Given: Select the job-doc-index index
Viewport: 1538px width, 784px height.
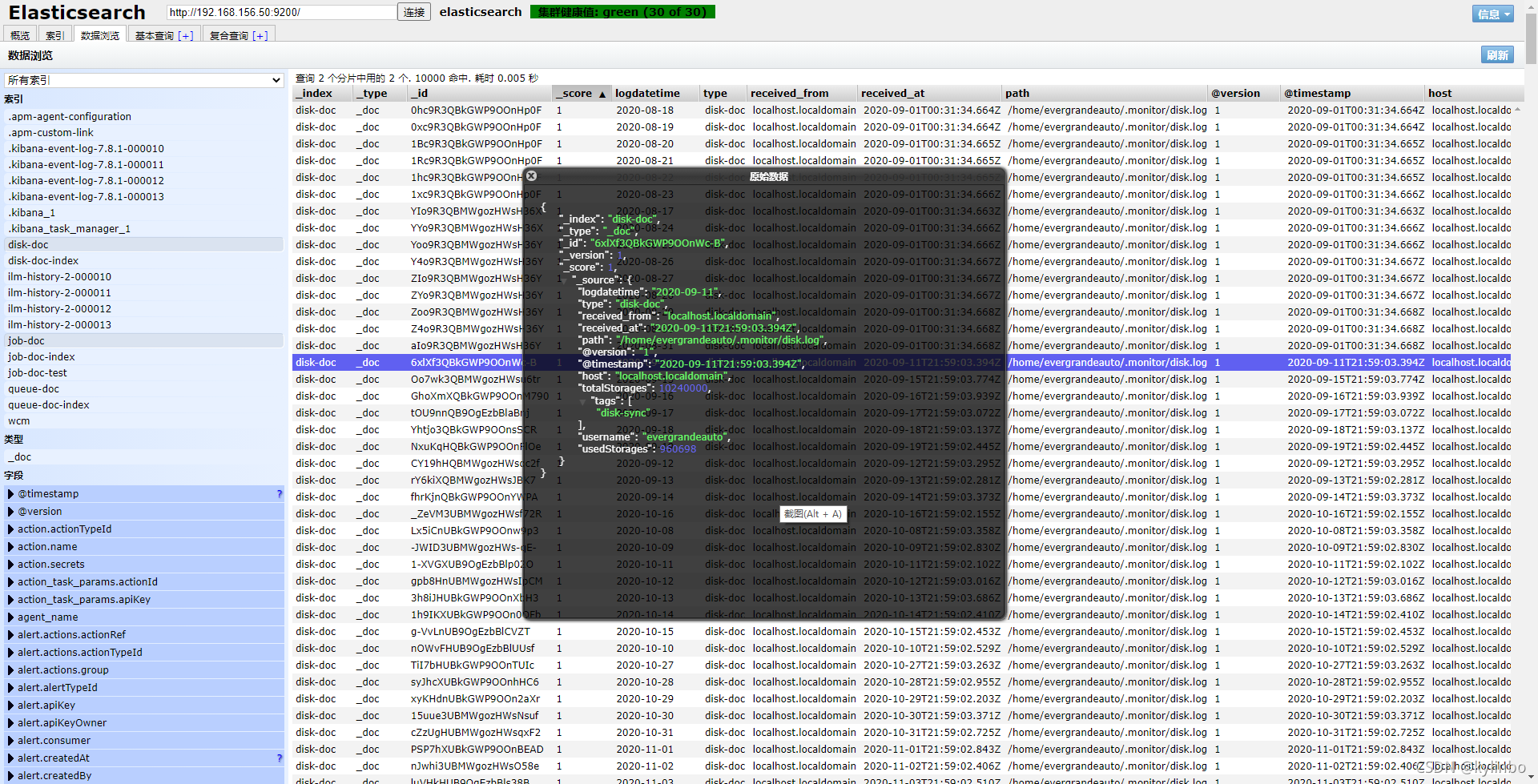Looking at the screenshot, I should point(144,357).
